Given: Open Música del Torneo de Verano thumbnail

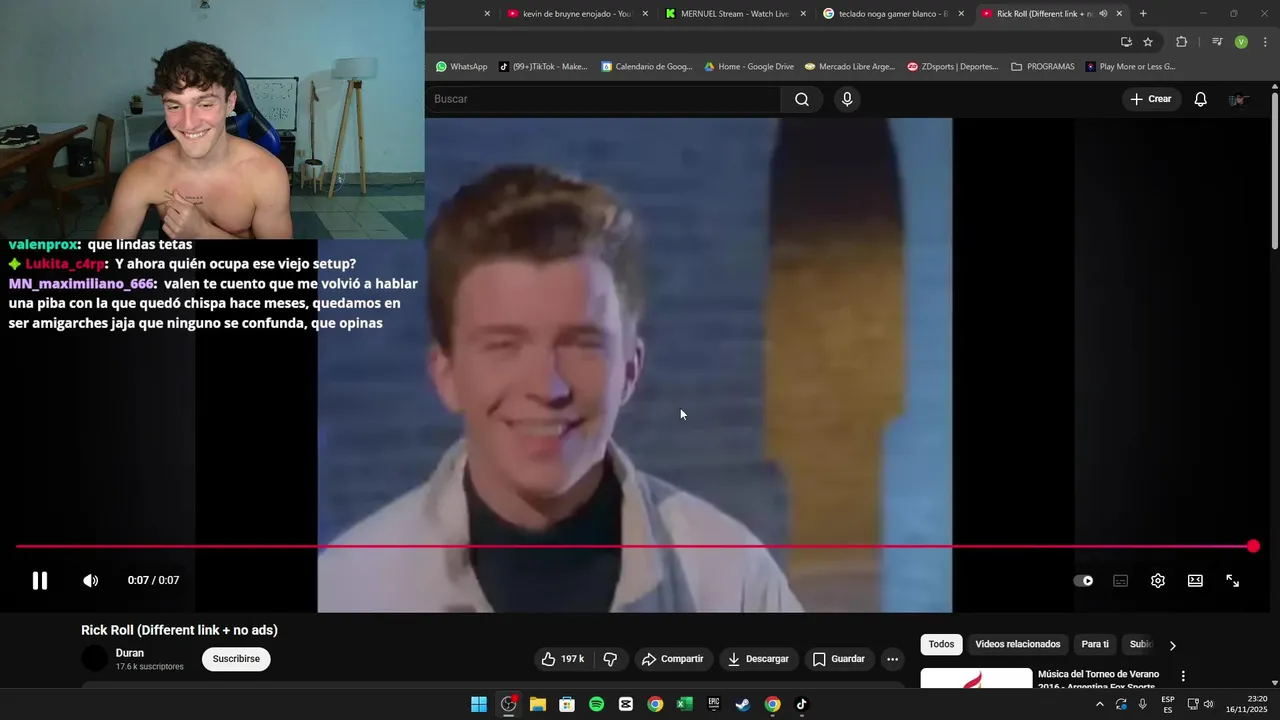Looking at the screenshot, I should click(976, 679).
